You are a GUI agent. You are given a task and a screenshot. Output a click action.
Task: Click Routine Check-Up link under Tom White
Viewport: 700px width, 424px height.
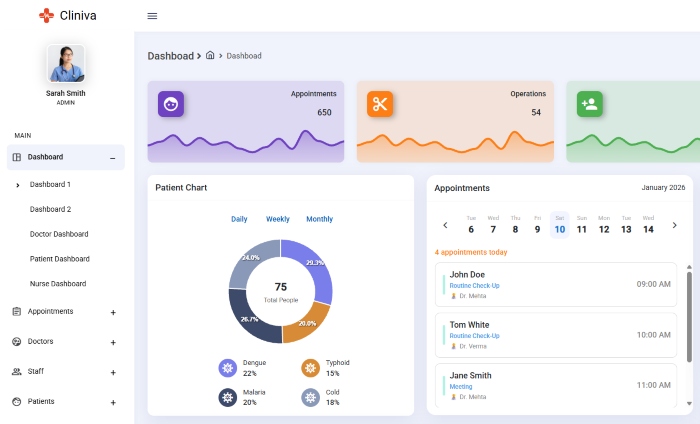pyautogui.click(x=474, y=336)
